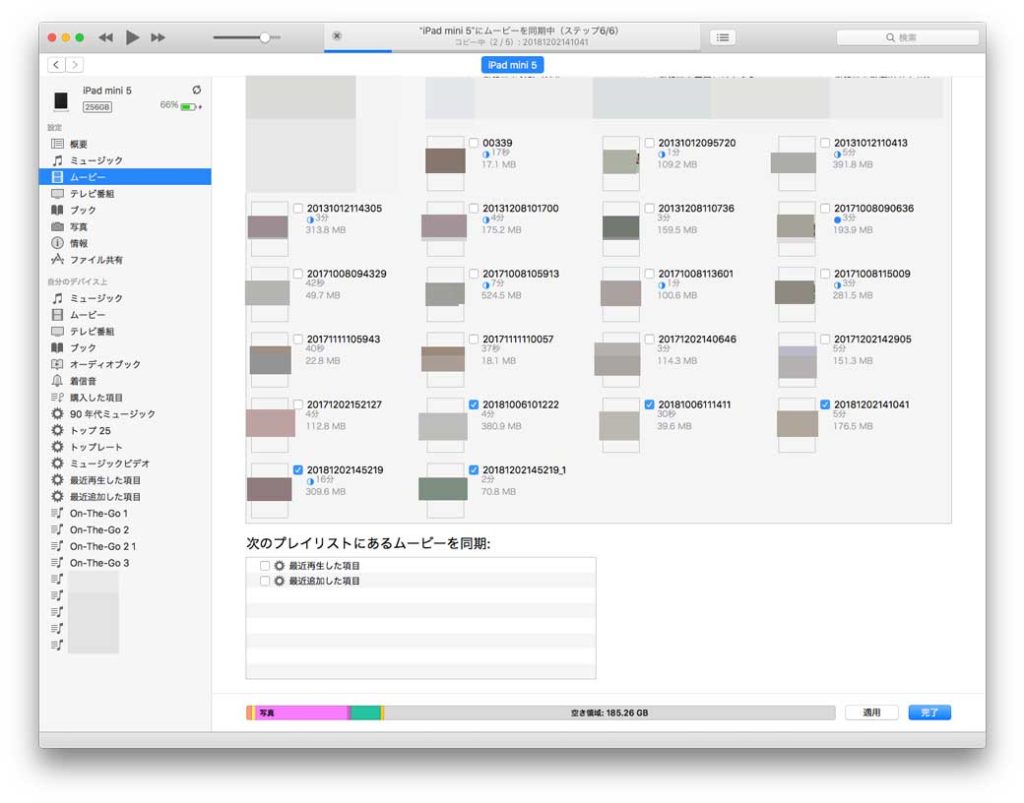Click the rewind previous track icon
The width and height of the screenshot is (1024, 803).
(x=106, y=37)
